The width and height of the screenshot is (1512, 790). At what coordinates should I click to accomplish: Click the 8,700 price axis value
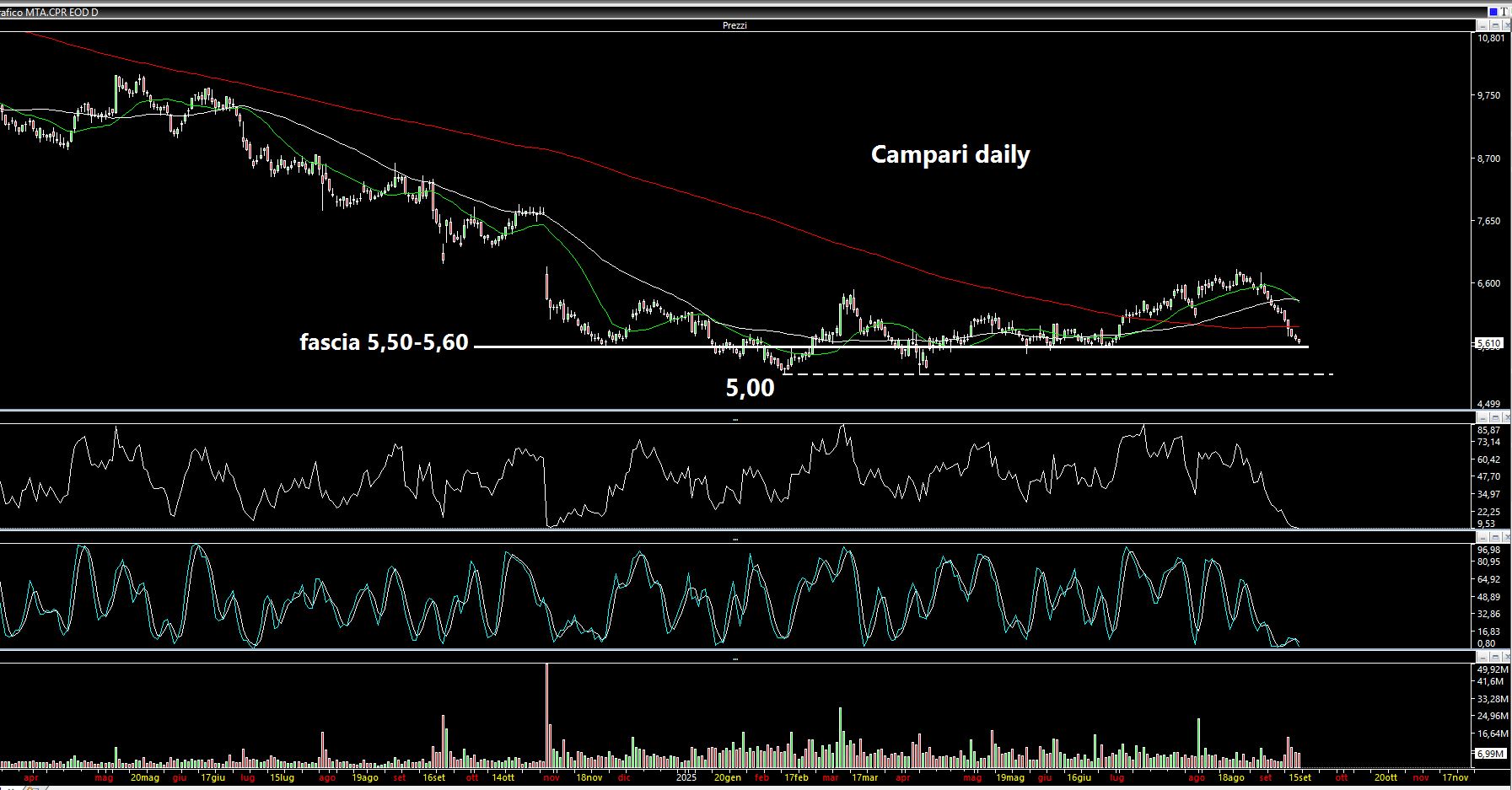point(1489,159)
